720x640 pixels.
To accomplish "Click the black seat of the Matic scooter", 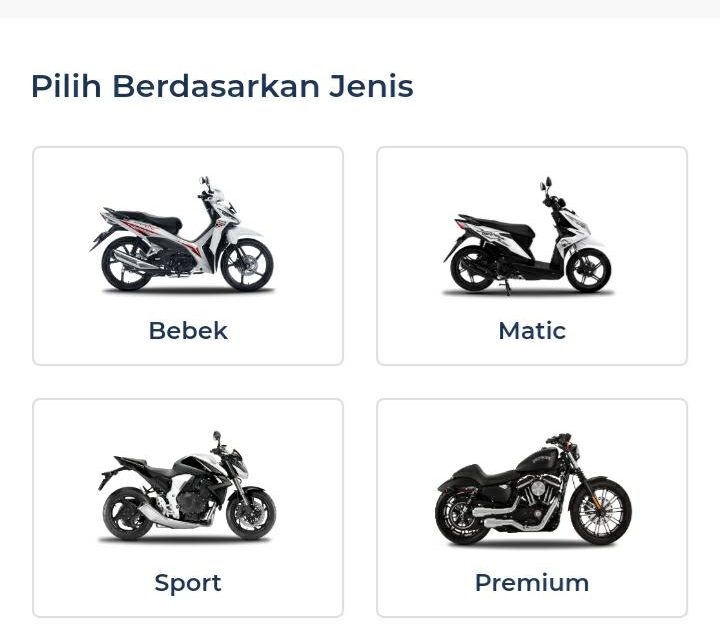I will [x=497, y=224].
